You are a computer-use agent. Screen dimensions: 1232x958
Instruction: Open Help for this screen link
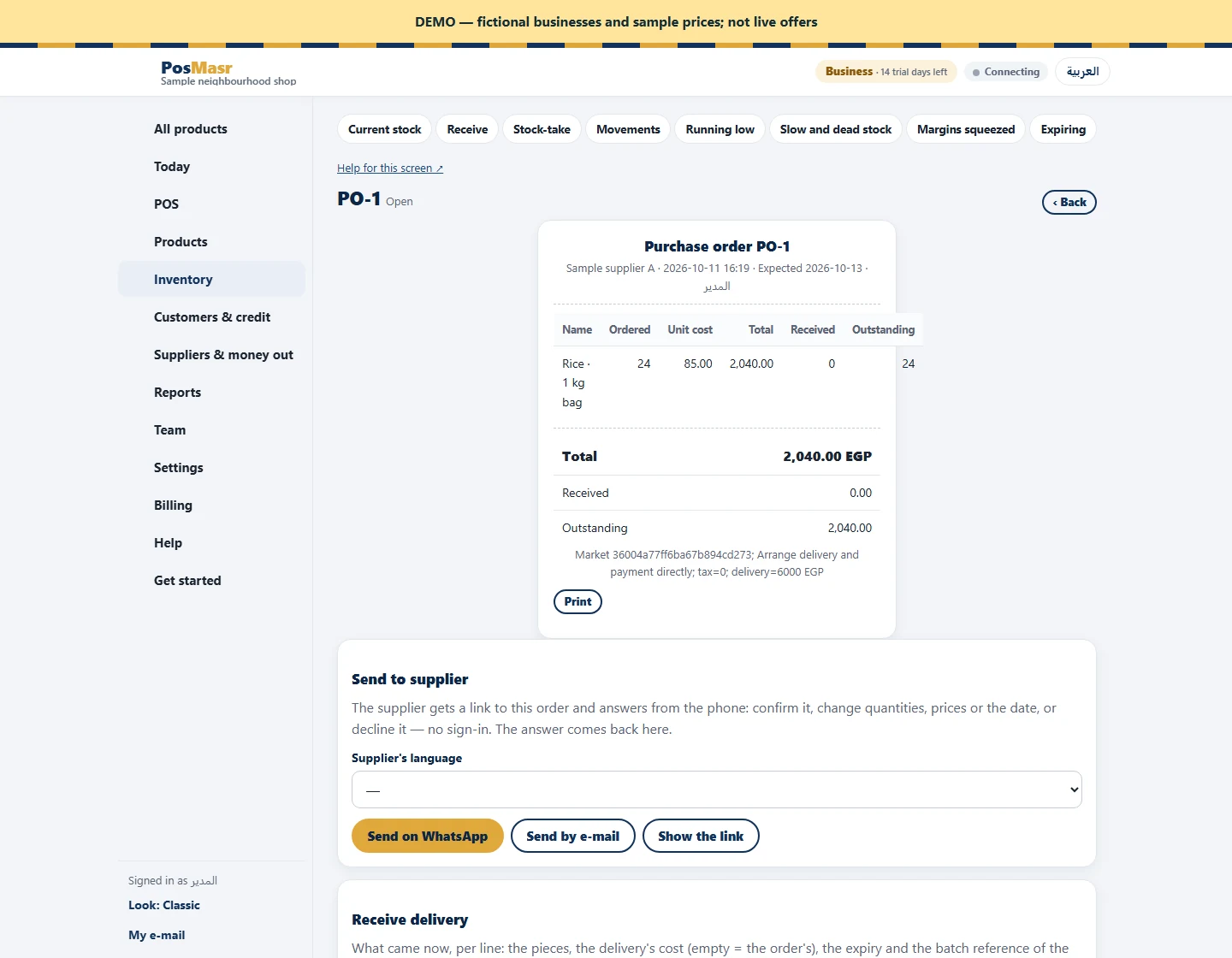390,168
